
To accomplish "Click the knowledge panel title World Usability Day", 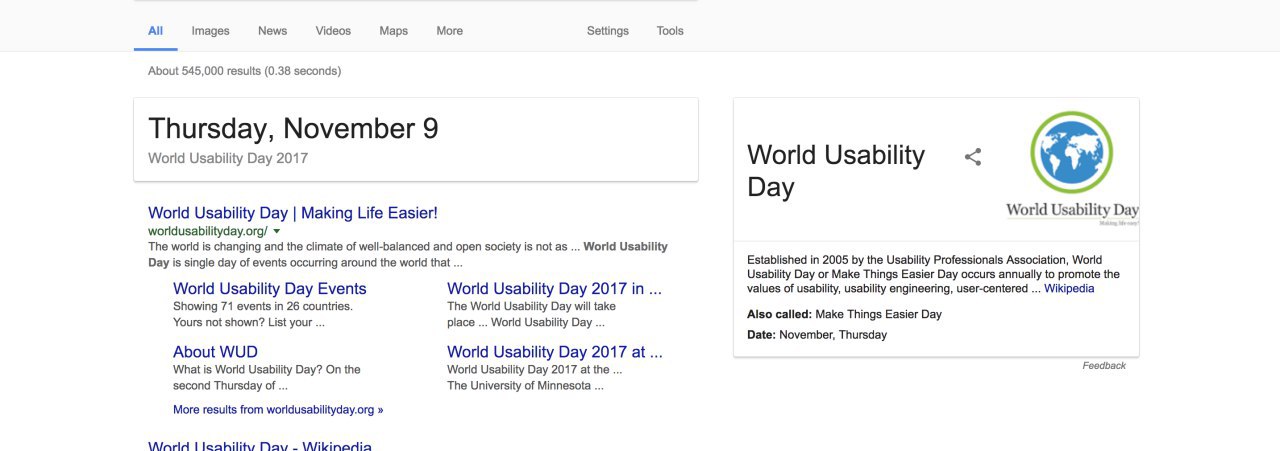I will tap(836, 171).
